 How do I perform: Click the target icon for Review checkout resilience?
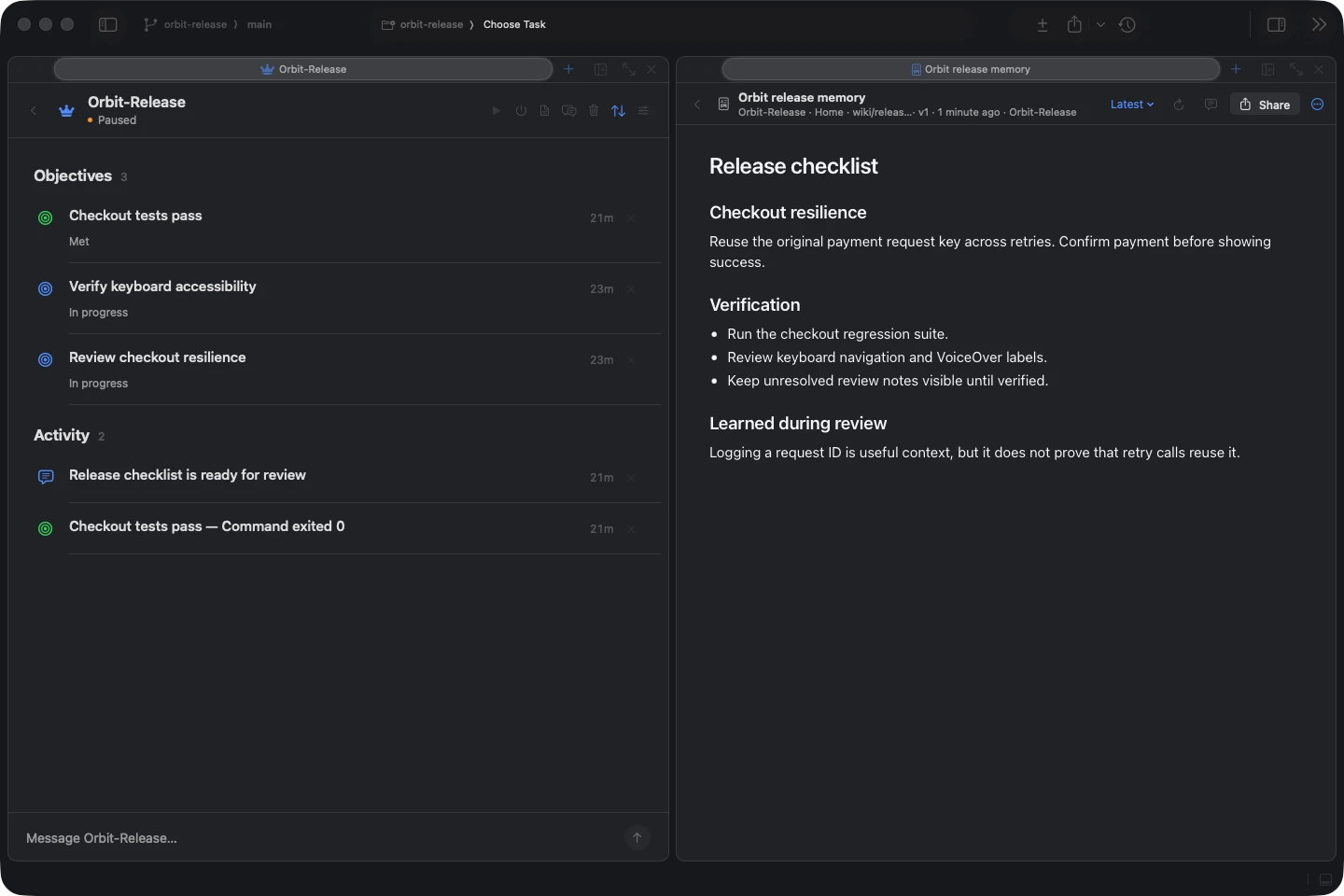(45, 359)
